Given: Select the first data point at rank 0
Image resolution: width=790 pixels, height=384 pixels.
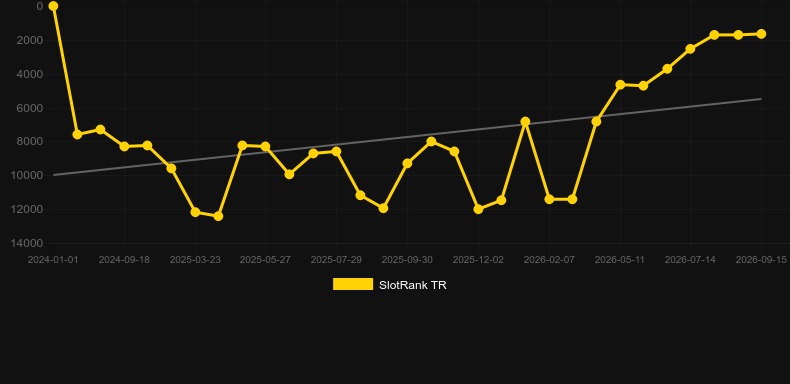Looking at the screenshot, I should (53, 6).
